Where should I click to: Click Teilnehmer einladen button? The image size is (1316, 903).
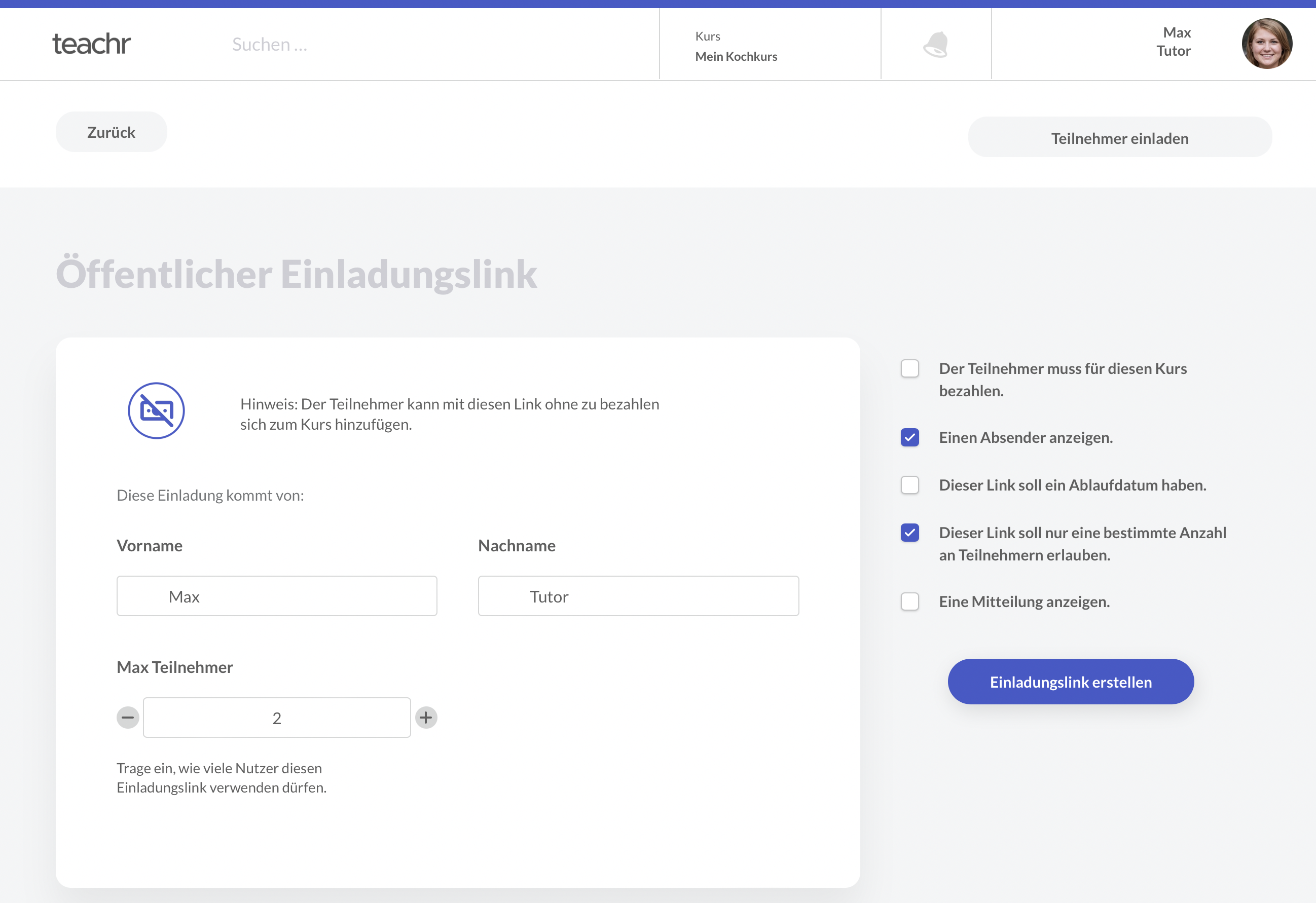point(1119,137)
